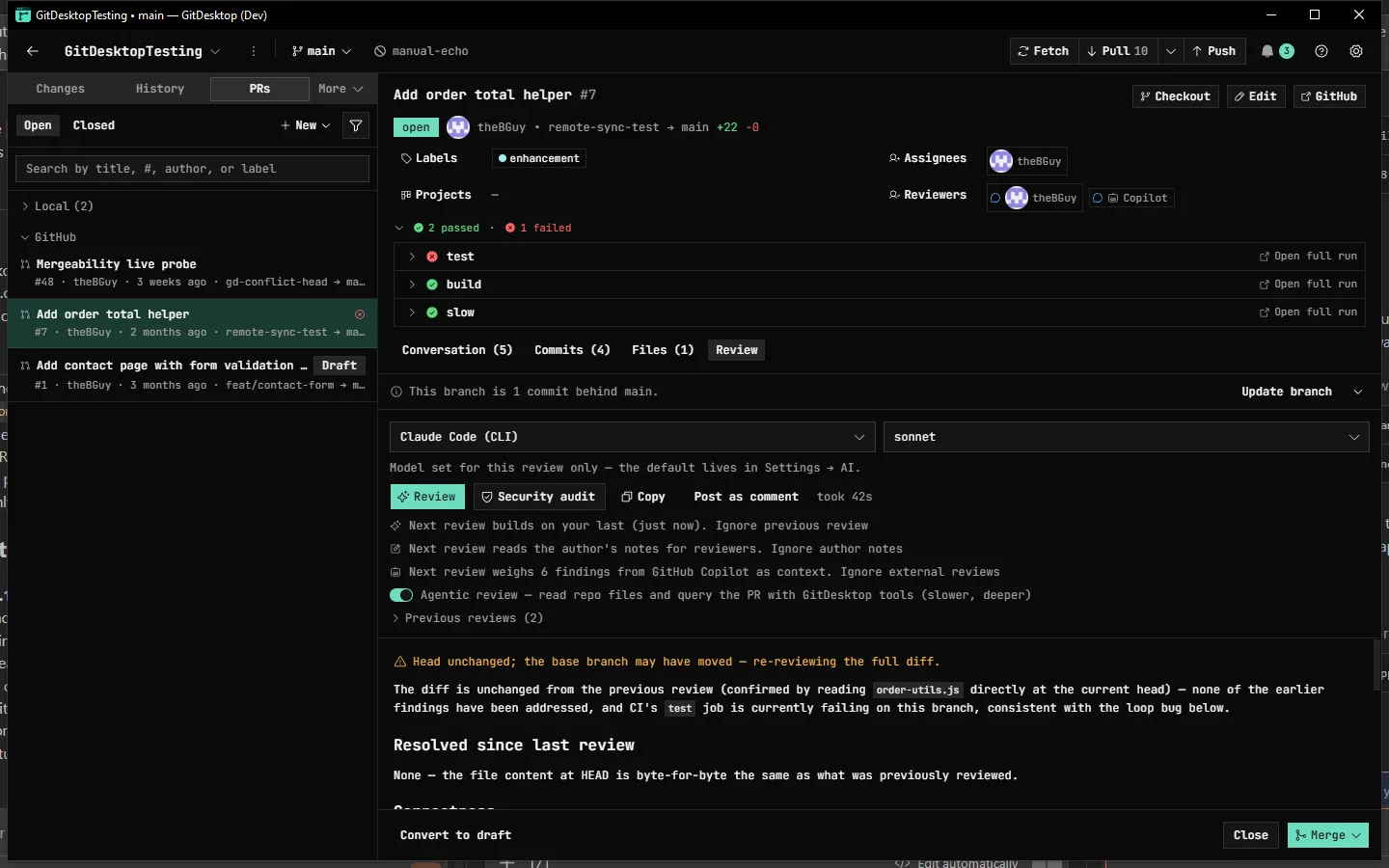Viewport: 1389px width, 868px height.
Task: Click the Push button
Action: click(1214, 51)
